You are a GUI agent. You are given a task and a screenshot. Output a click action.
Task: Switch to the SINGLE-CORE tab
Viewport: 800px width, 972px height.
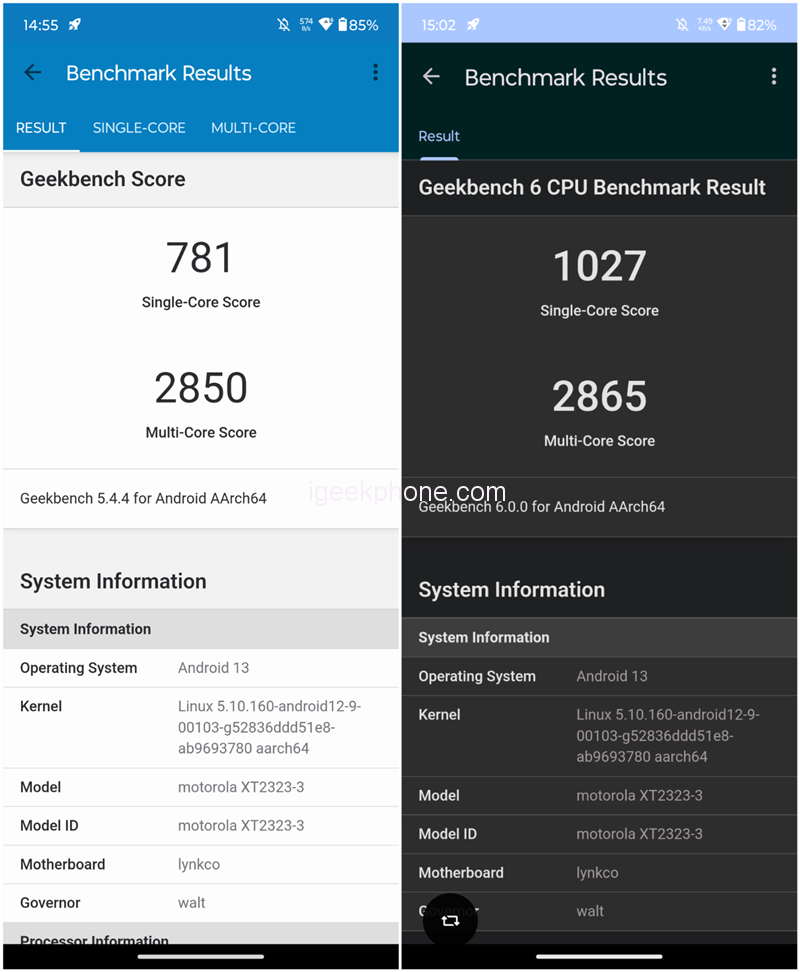coord(139,128)
